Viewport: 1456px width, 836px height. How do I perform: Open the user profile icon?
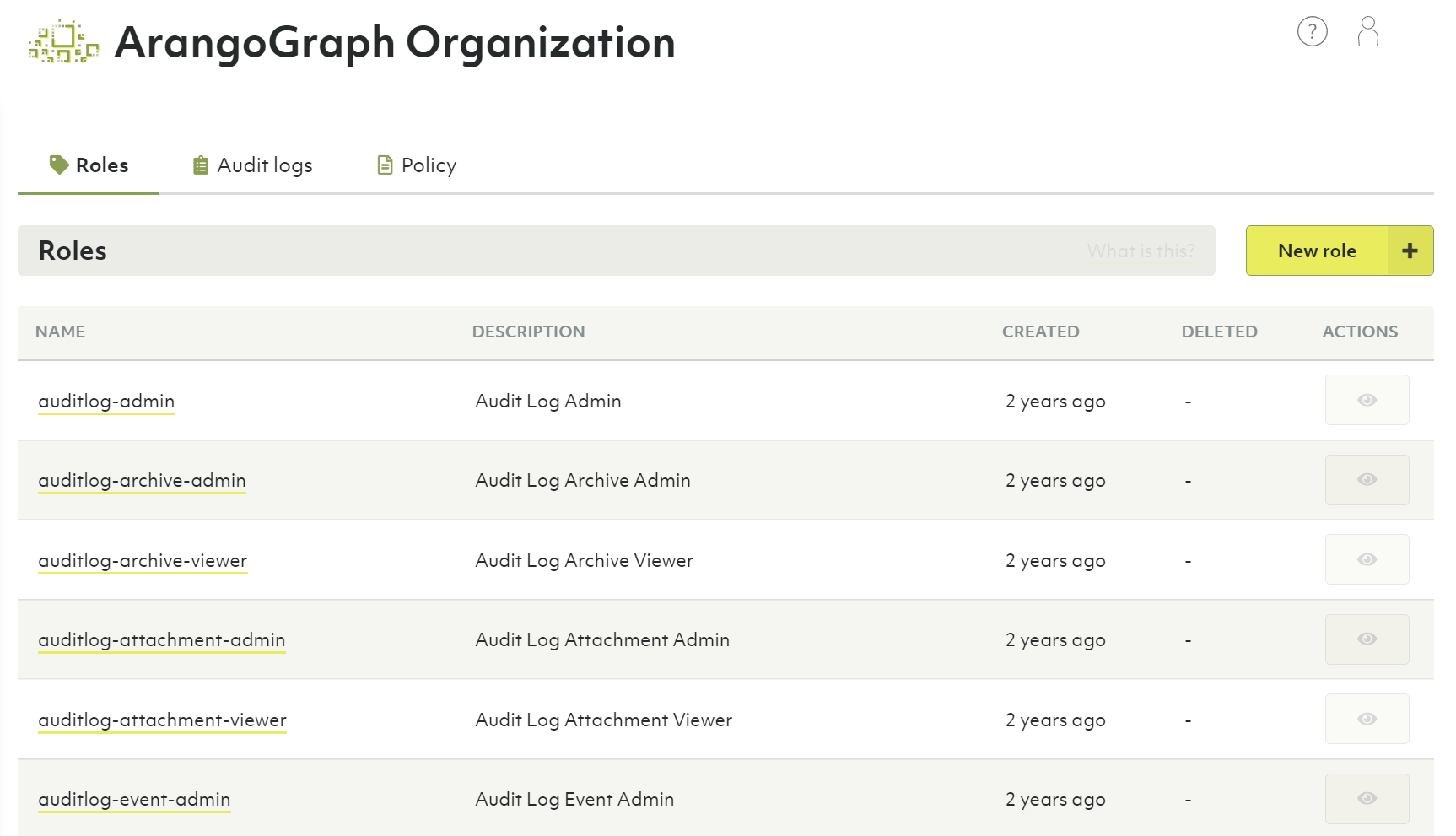[x=1367, y=31]
